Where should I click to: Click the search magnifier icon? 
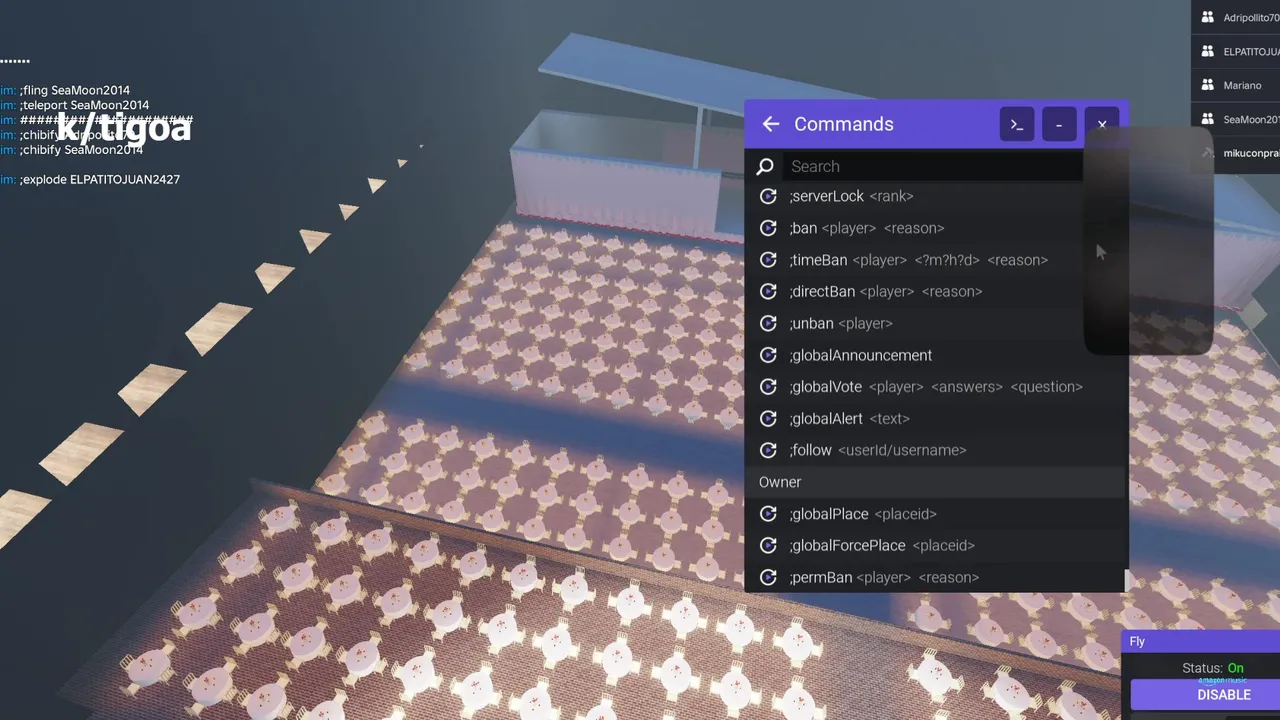coord(765,167)
